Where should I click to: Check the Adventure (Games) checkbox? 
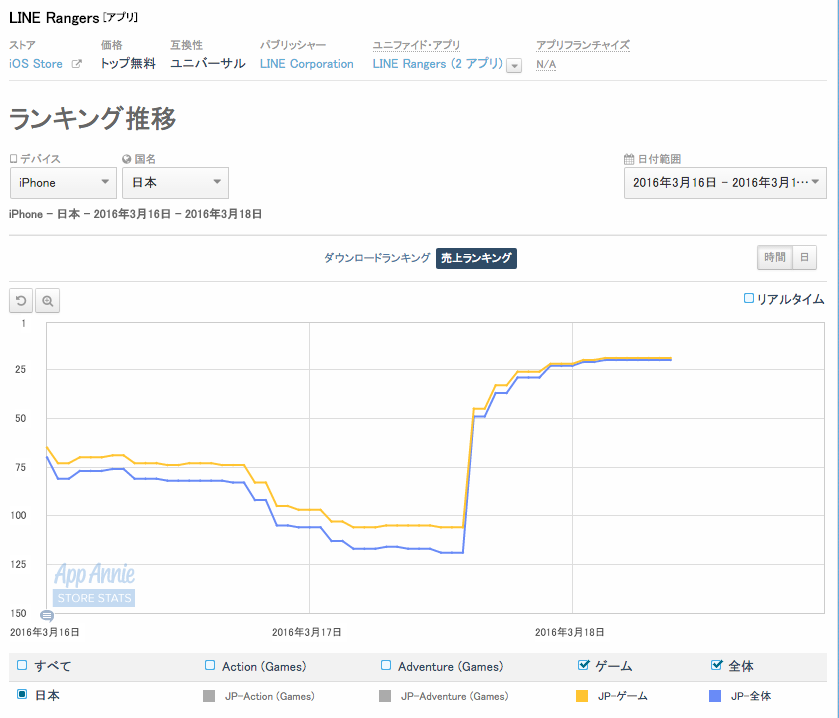(386, 665)
